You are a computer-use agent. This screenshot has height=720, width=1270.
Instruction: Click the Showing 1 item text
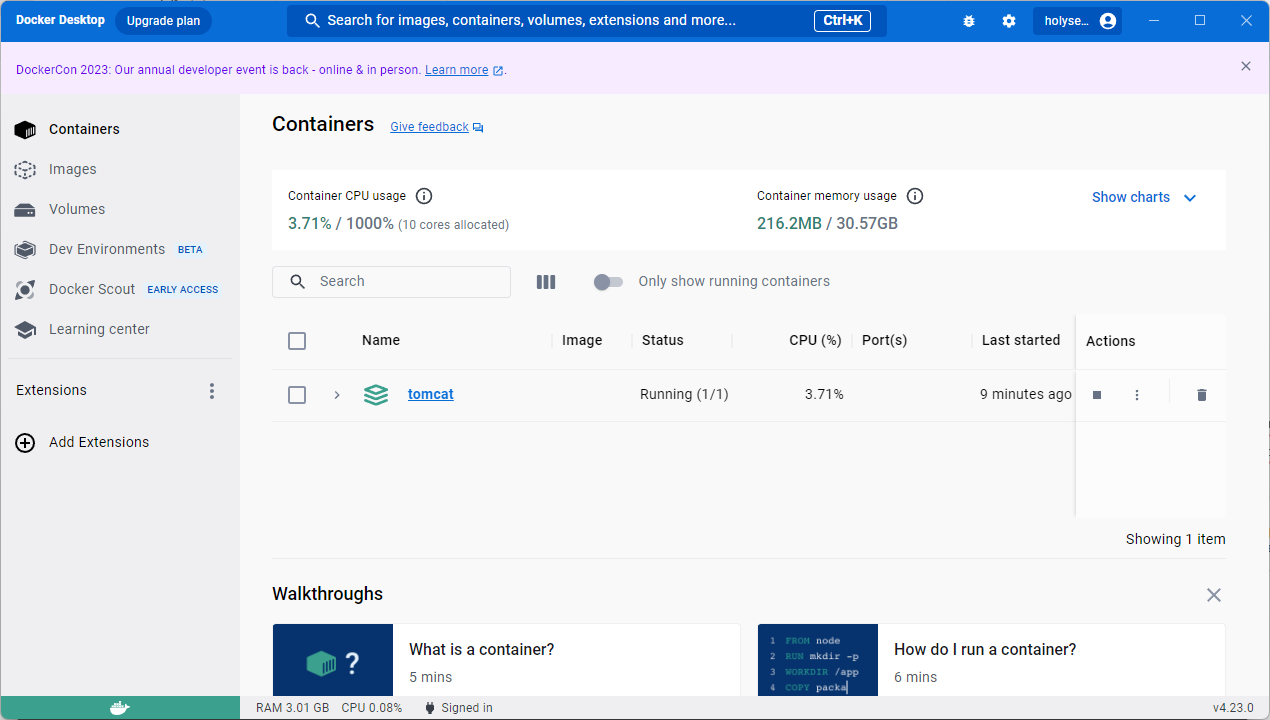[x=1175, y=539]
